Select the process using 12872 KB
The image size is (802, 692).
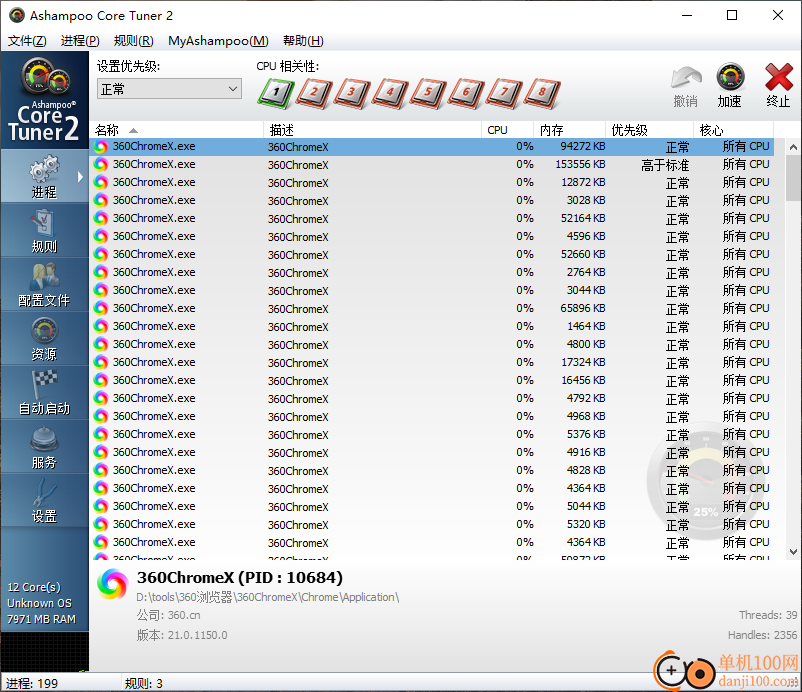tap(432, 183)
